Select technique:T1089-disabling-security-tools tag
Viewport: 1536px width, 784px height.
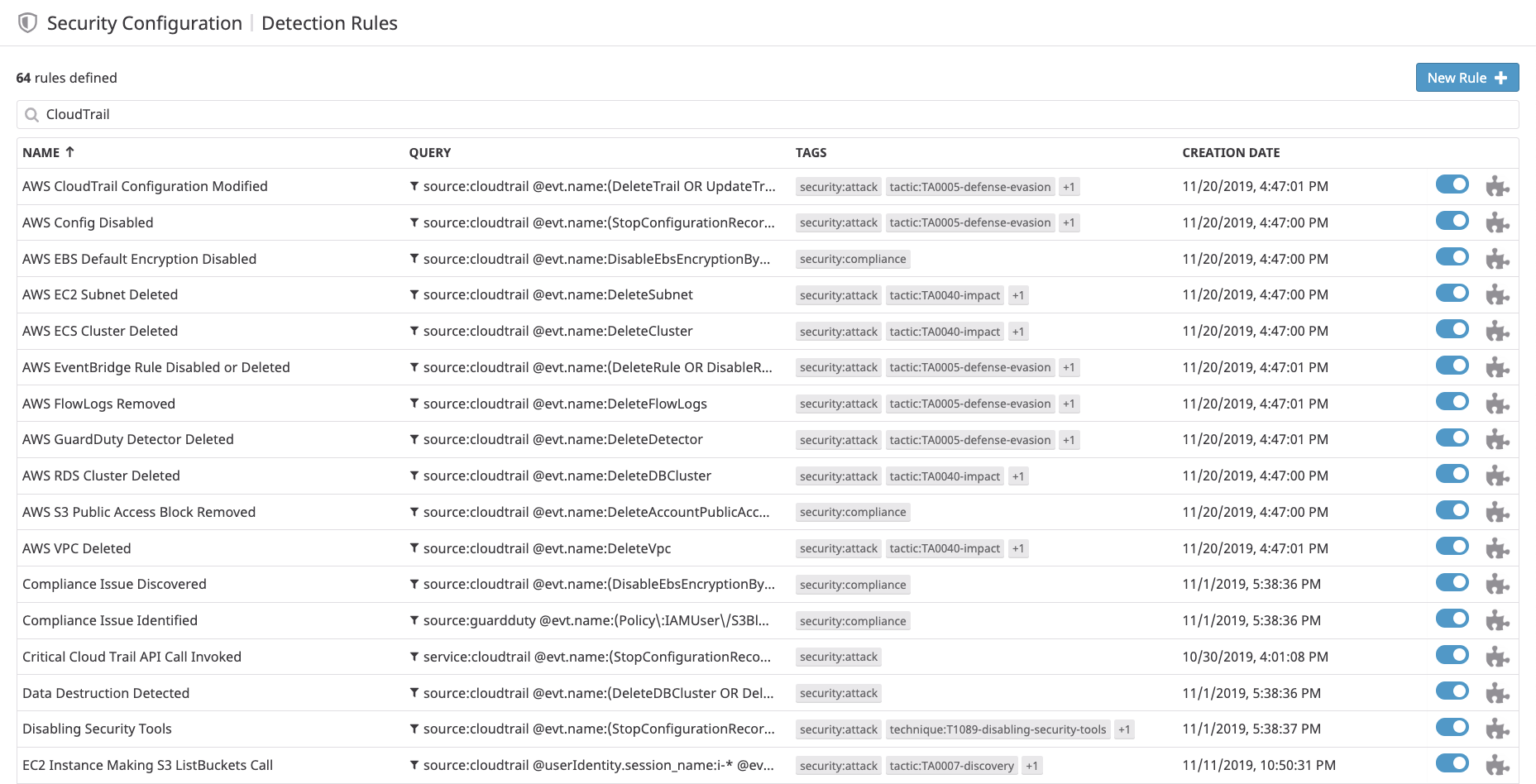(x=998, y=729)
